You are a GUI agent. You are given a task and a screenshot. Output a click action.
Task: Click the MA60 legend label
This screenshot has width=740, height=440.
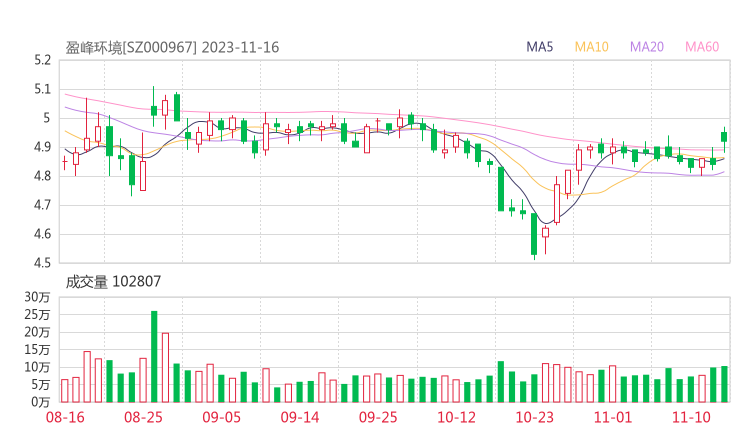pyautogui.click(x=702, y=47)
